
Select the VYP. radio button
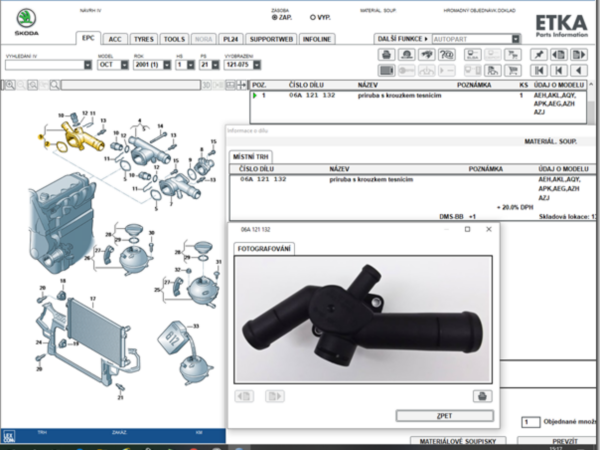tap(312, 18)
